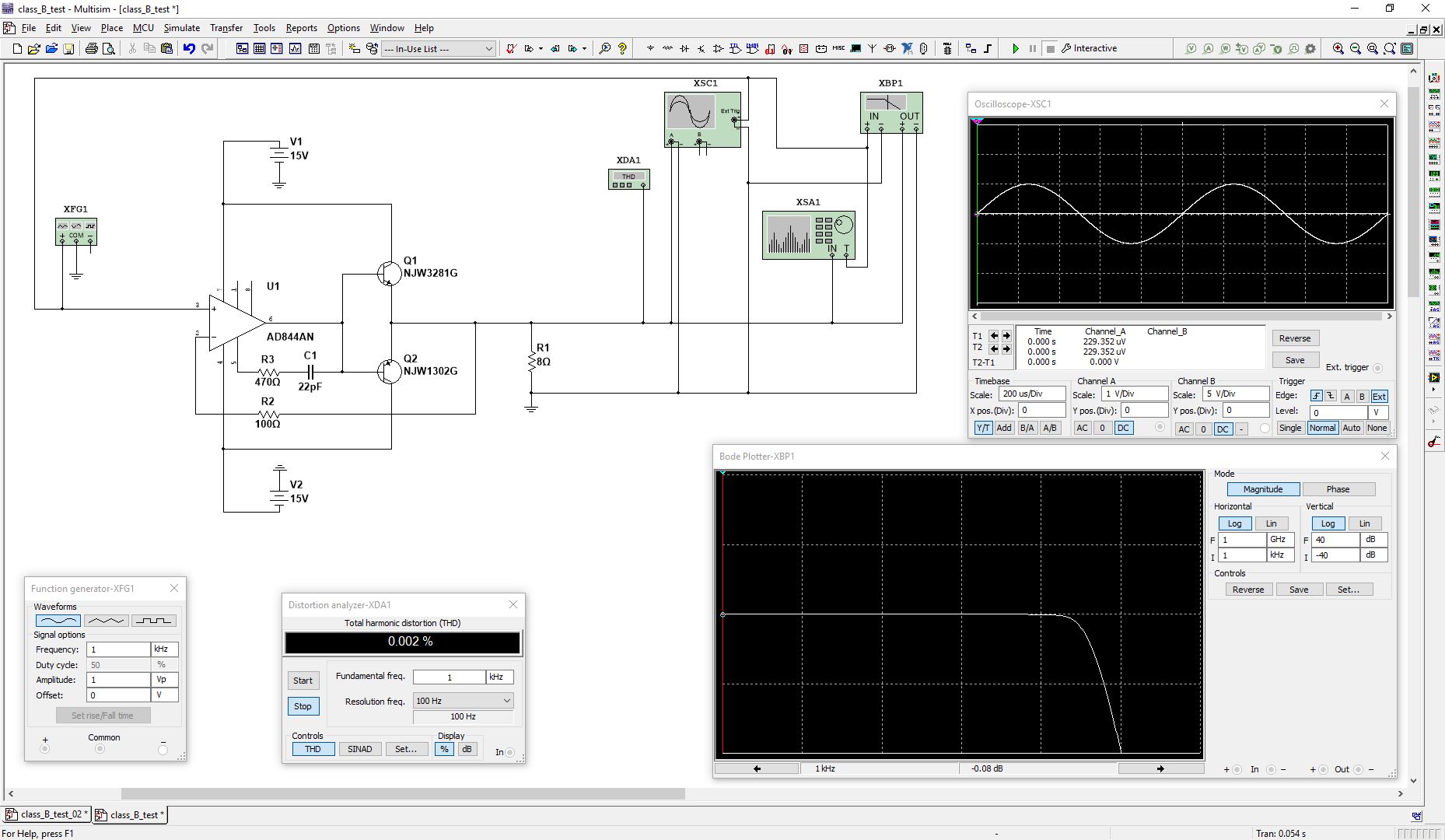Switch to class_B_test_02 tab
Screen dimensions: 1445x840
(x=47, y=814)
